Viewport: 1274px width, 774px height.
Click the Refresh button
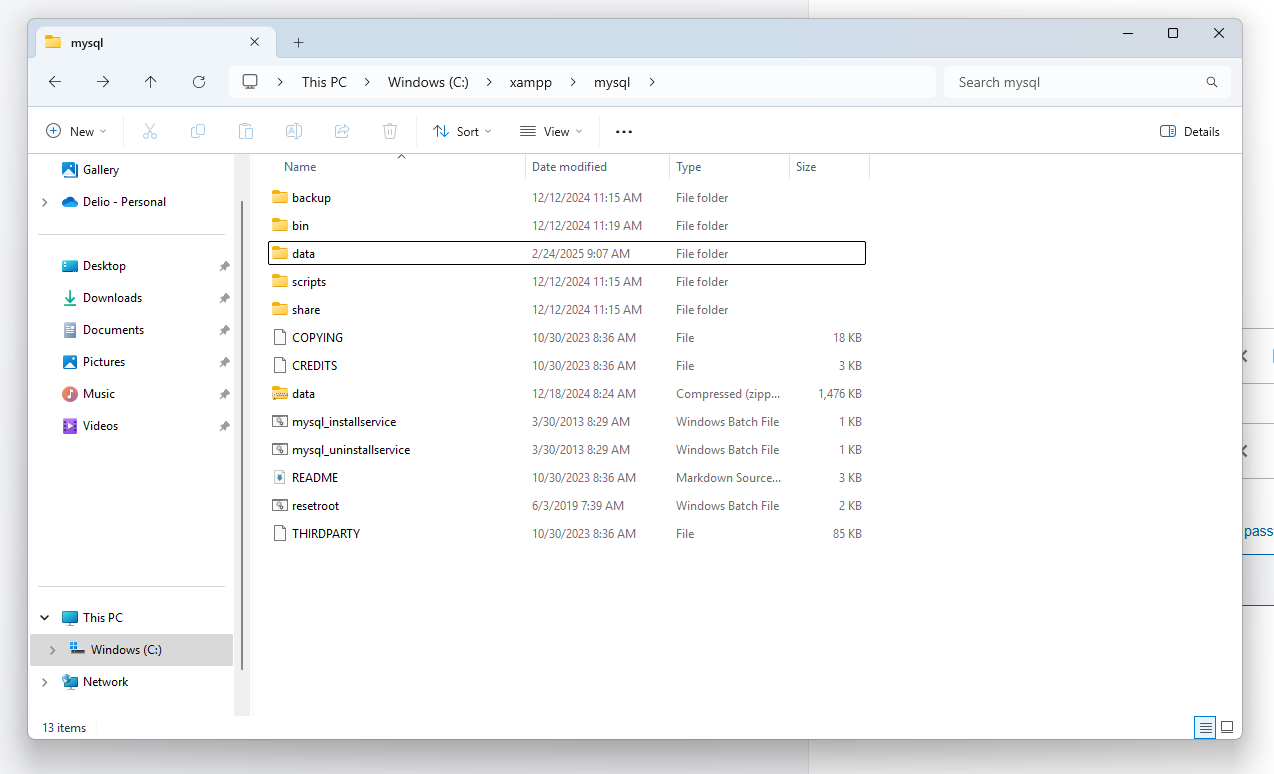[x=199, y=82]
